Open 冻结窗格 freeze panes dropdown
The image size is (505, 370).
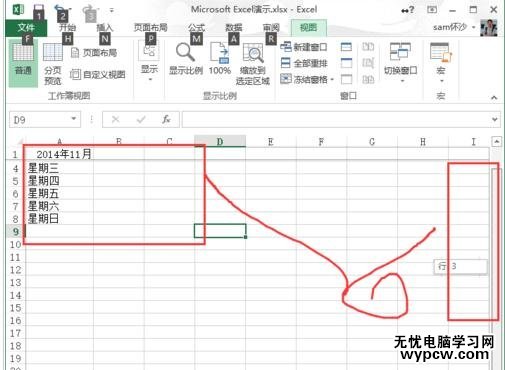(x=307, y=79)
